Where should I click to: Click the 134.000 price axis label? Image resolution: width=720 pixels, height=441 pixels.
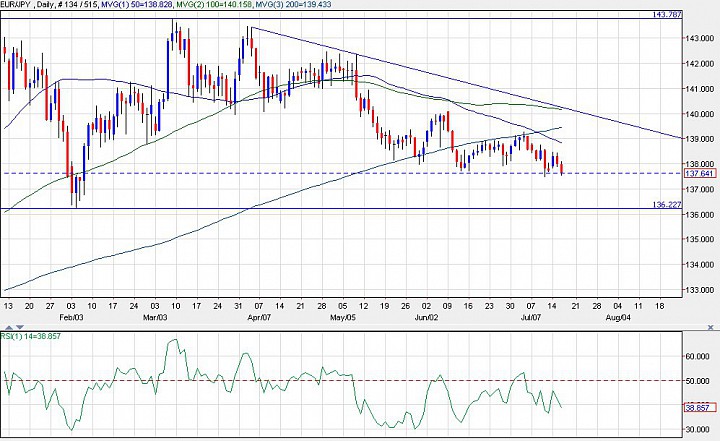pos(699,265)
